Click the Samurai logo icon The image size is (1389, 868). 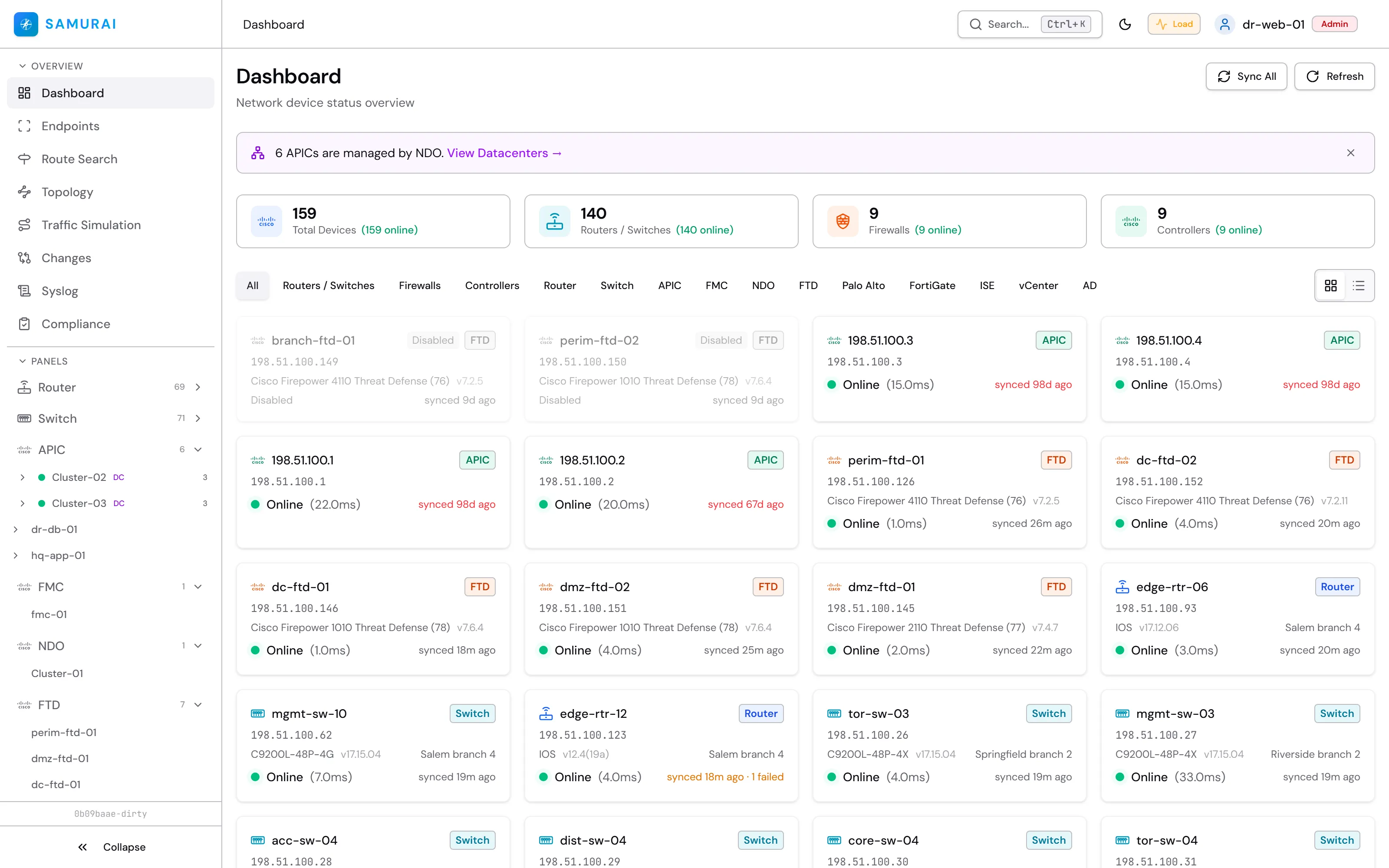point(26,24)
